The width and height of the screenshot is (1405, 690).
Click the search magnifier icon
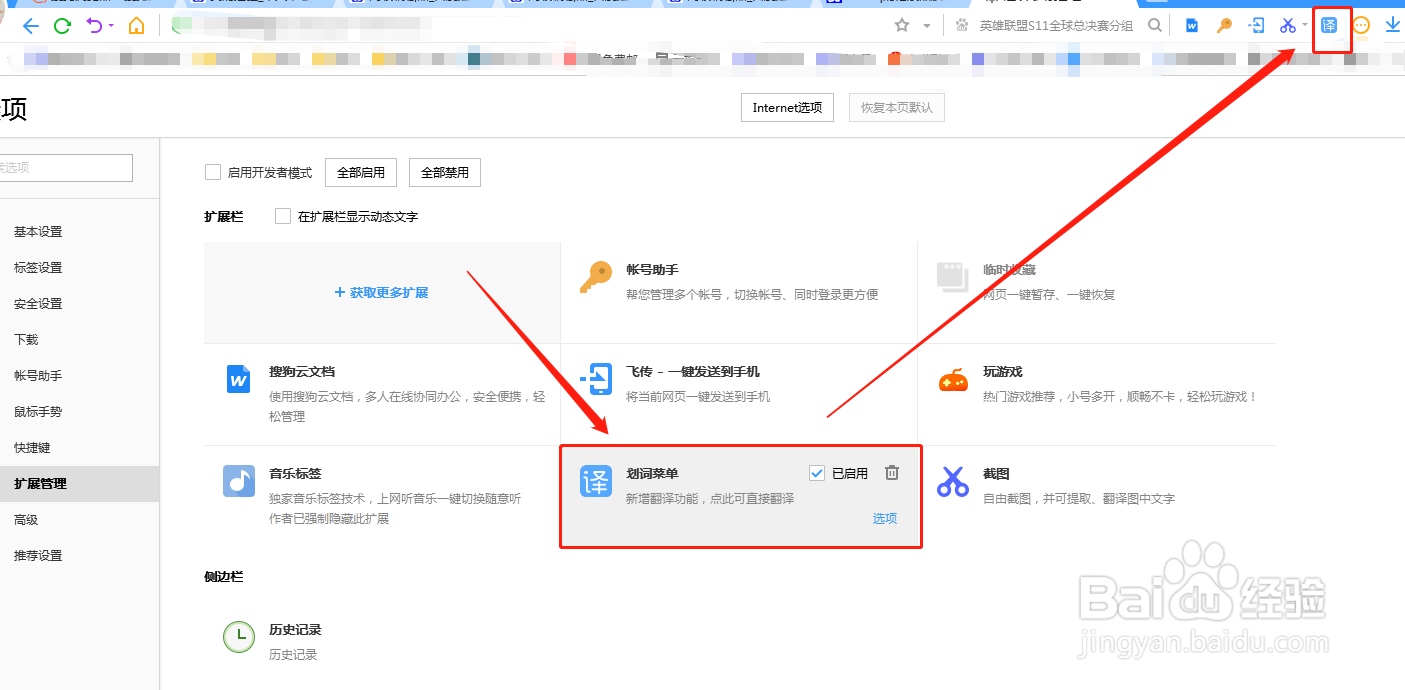coord(1155,25)
